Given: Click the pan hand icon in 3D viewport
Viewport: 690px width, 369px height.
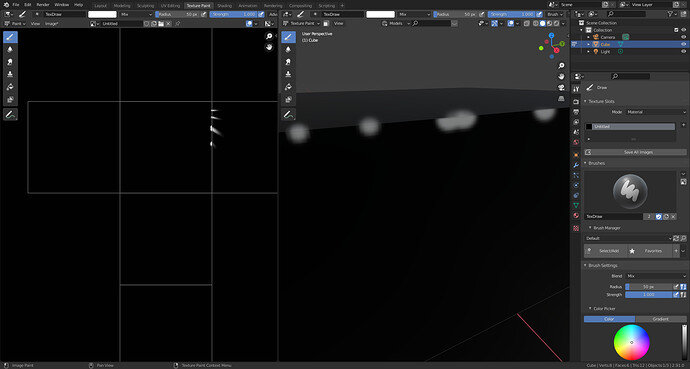Looking at the screenshot, I should click(x=561, y=77).
